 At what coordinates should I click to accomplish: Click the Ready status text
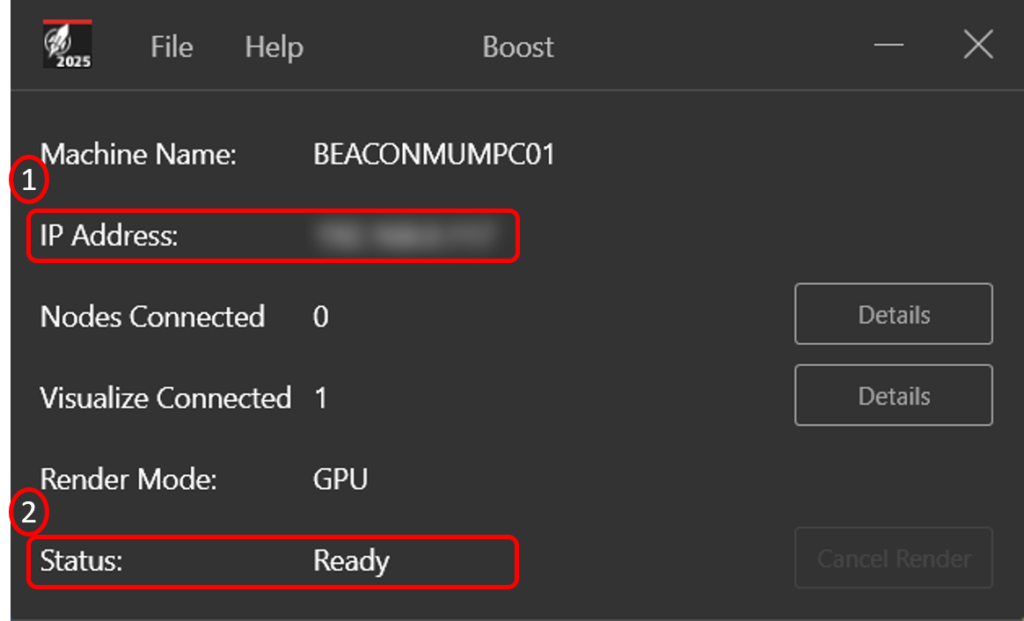click(352, 562)
